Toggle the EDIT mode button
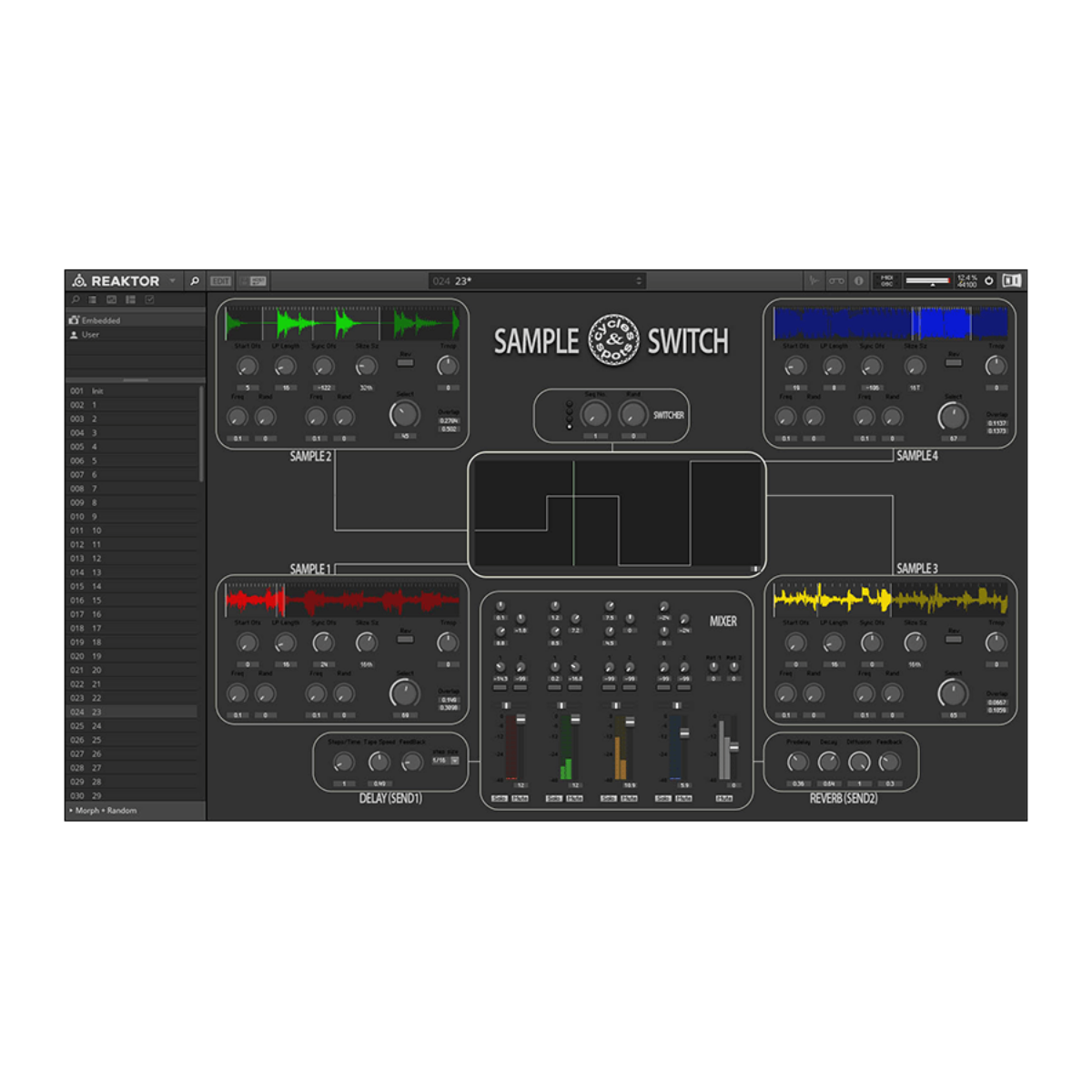The height and width of the screenshot is (1092, 1092). (221, 281)
